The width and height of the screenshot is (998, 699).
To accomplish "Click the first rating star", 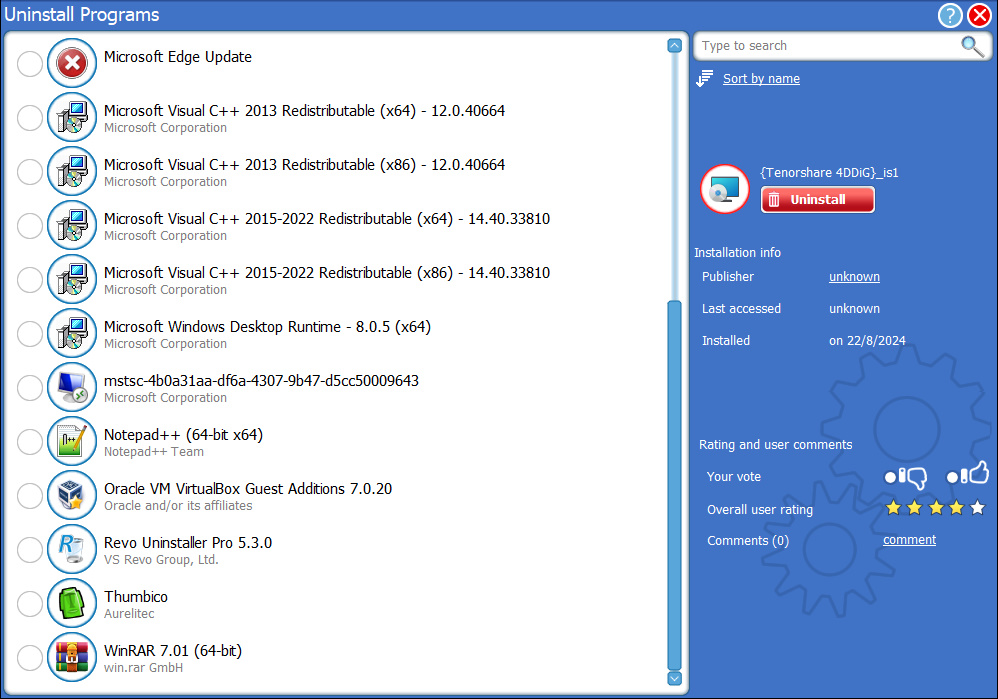I will pos(894,507).
